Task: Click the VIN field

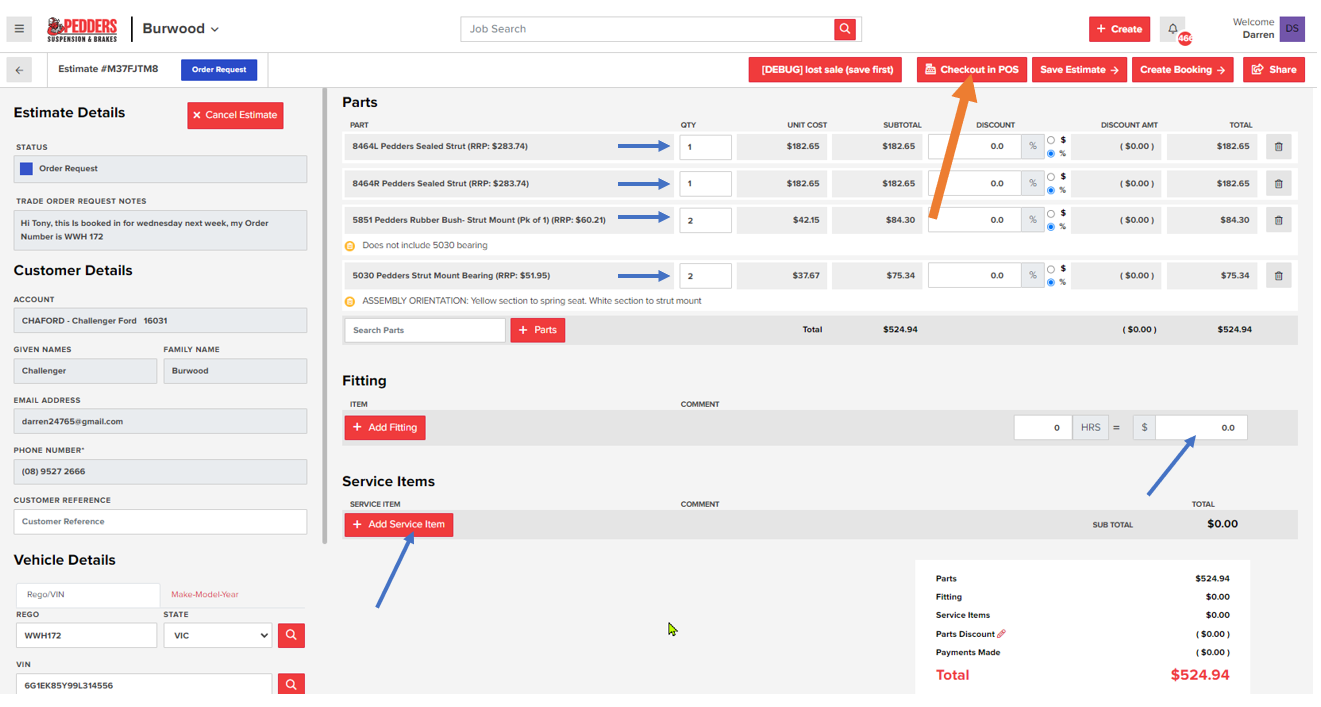Action: (x=144, y=685)
